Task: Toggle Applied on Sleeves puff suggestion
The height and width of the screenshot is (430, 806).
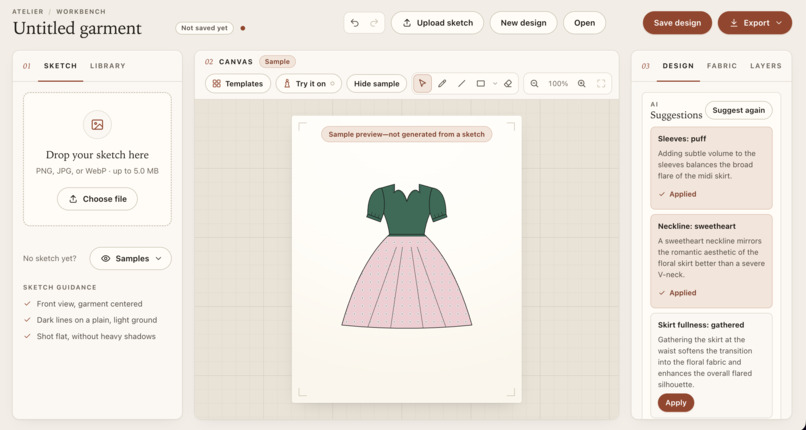Action: [677, 194]
